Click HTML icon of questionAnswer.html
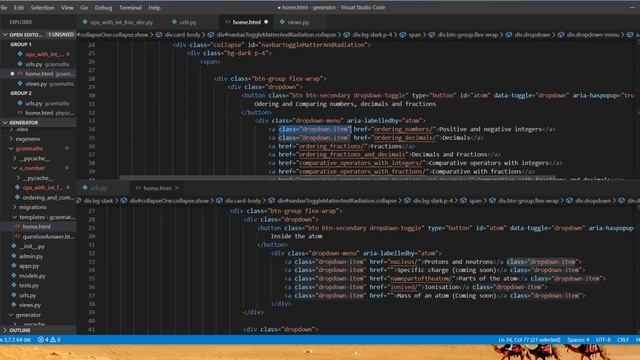Image resolution: width=640 pixels, height=360 pixels. [17, 237]
